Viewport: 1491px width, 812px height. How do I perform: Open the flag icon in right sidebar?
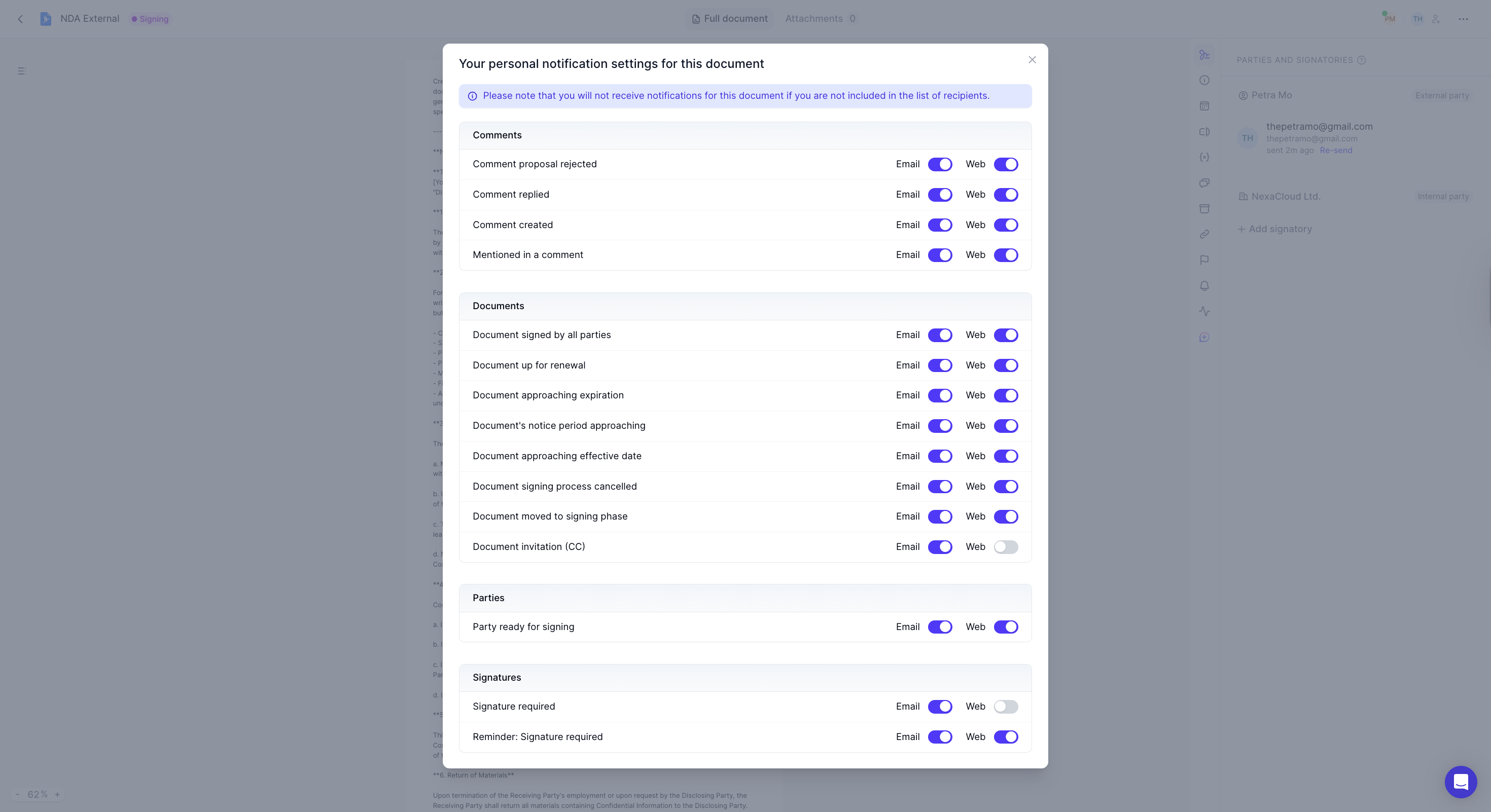(1204, 260)
